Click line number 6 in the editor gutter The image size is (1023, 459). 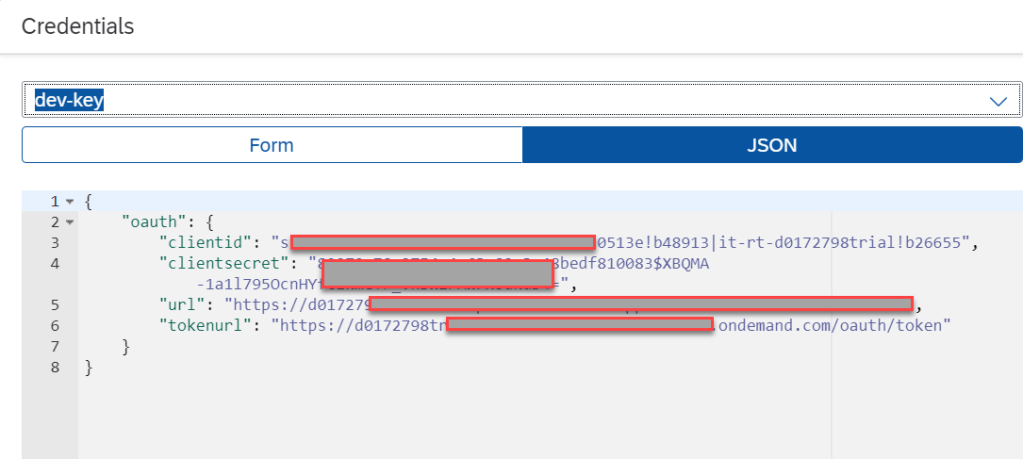pos(55,325)
